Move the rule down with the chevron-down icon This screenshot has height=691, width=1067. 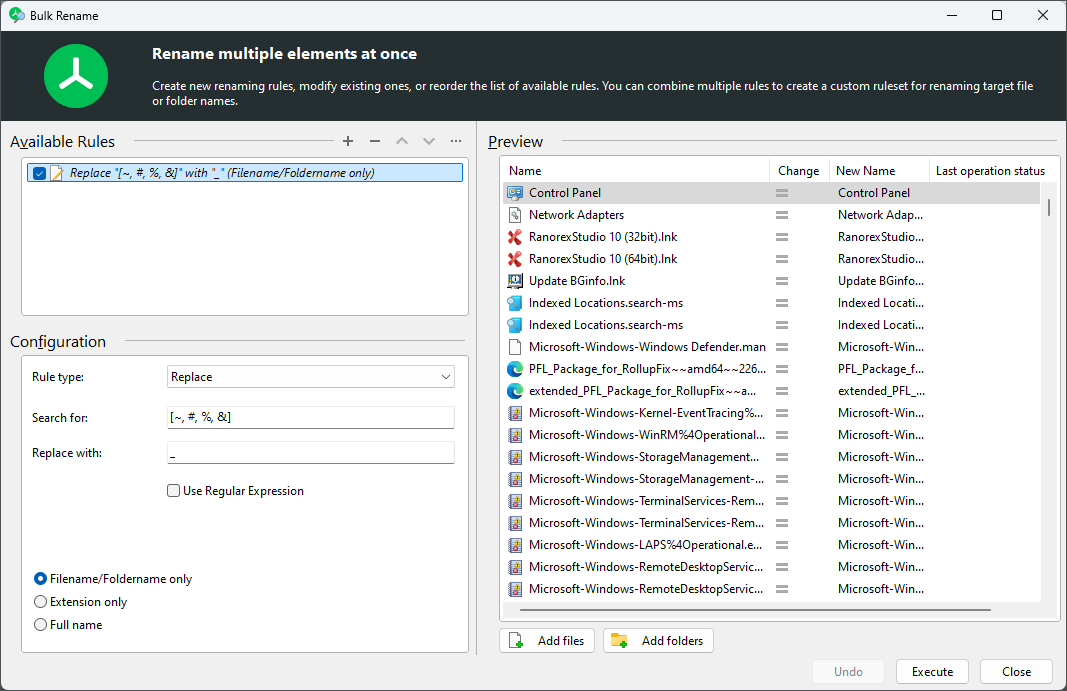click(428, 141)
